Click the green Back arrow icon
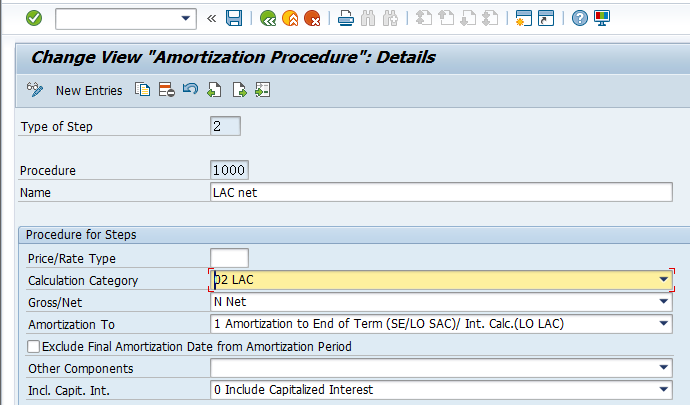The image size is (690, 405). [x=268, y=18]
